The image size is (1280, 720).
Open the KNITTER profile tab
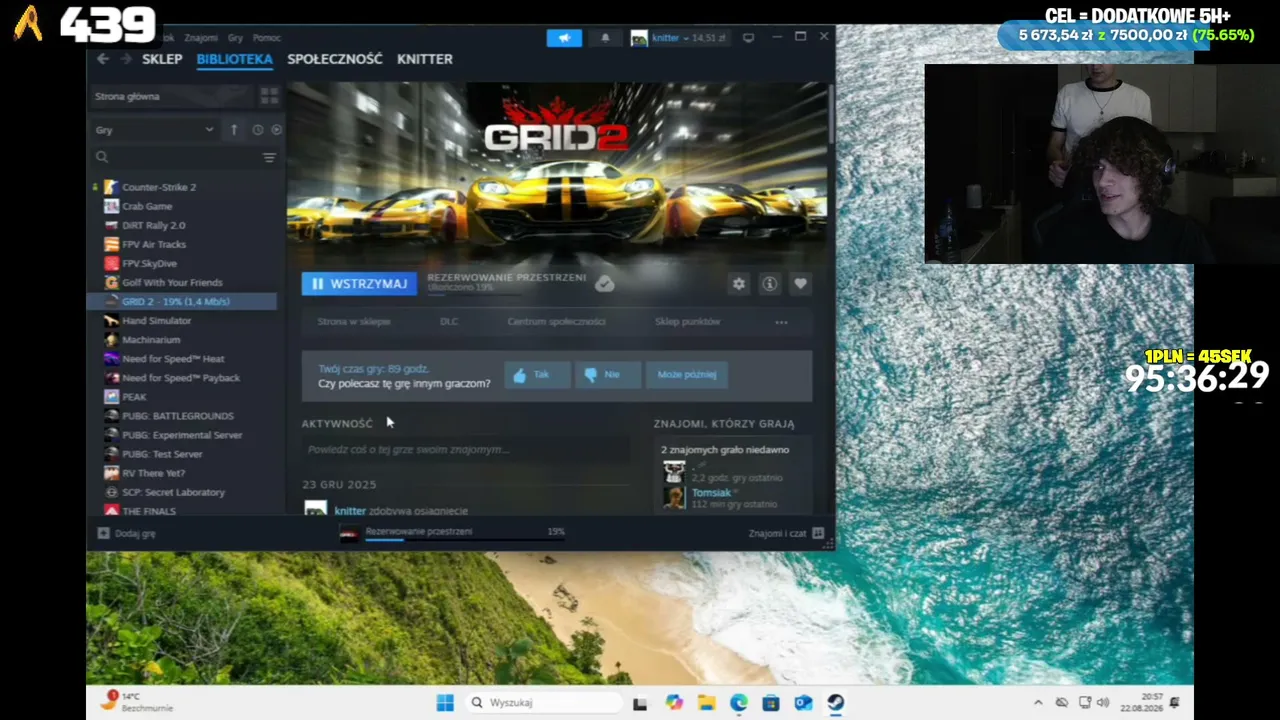coord(425,59)
